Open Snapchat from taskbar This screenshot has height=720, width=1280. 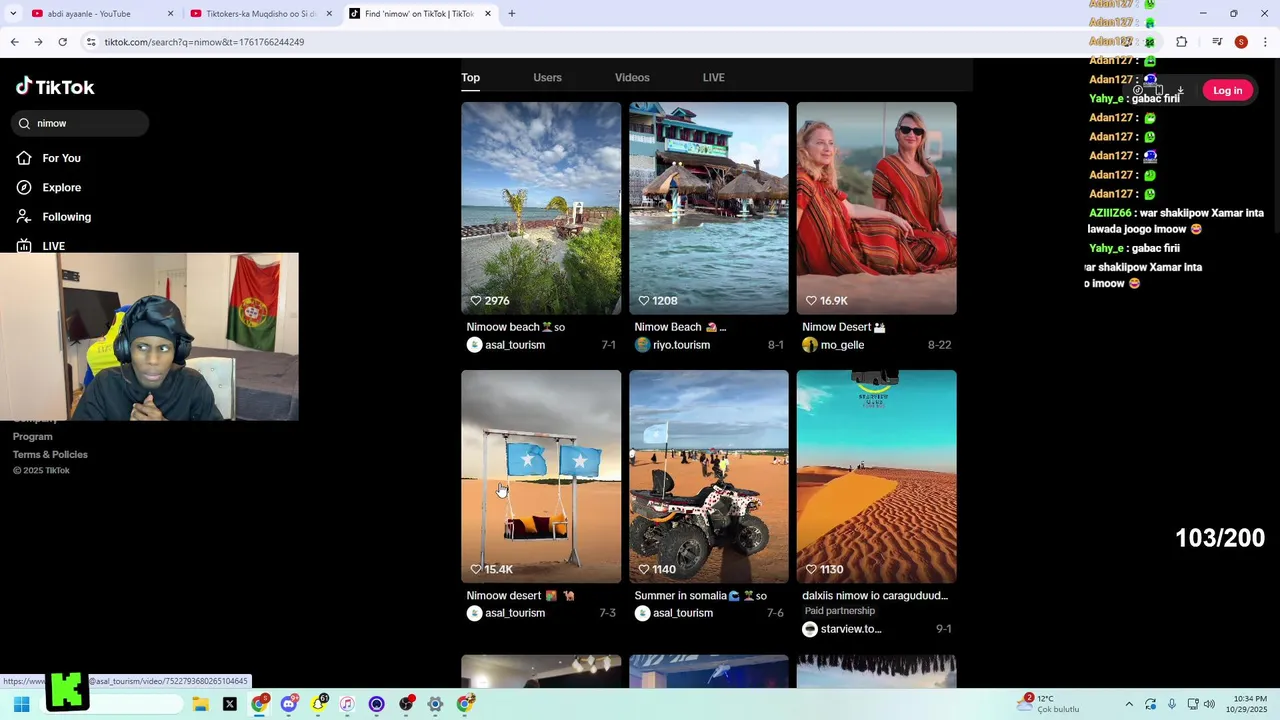click(318, 704)
